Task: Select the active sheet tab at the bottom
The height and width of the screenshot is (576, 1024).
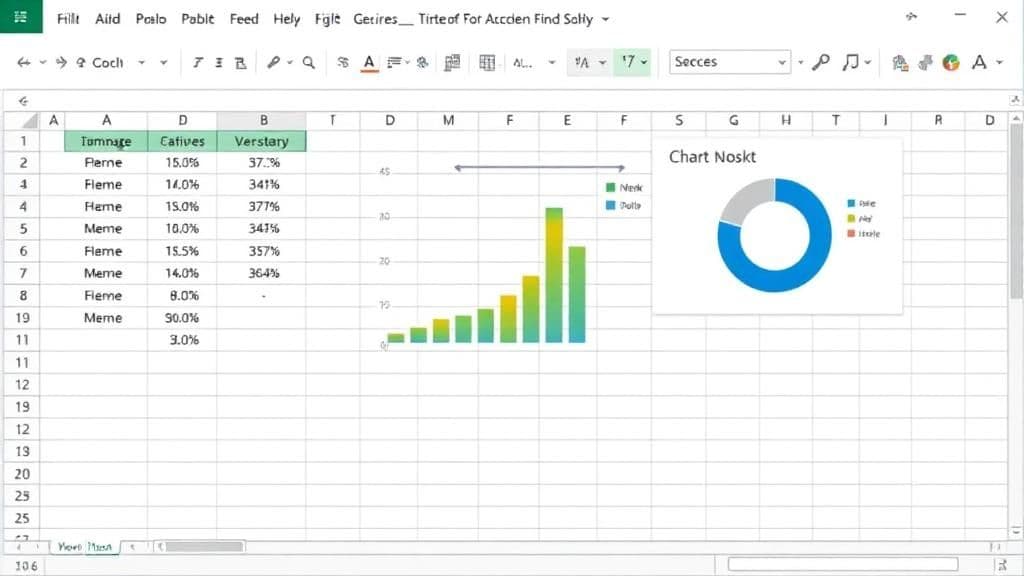Action: [85, 547]
